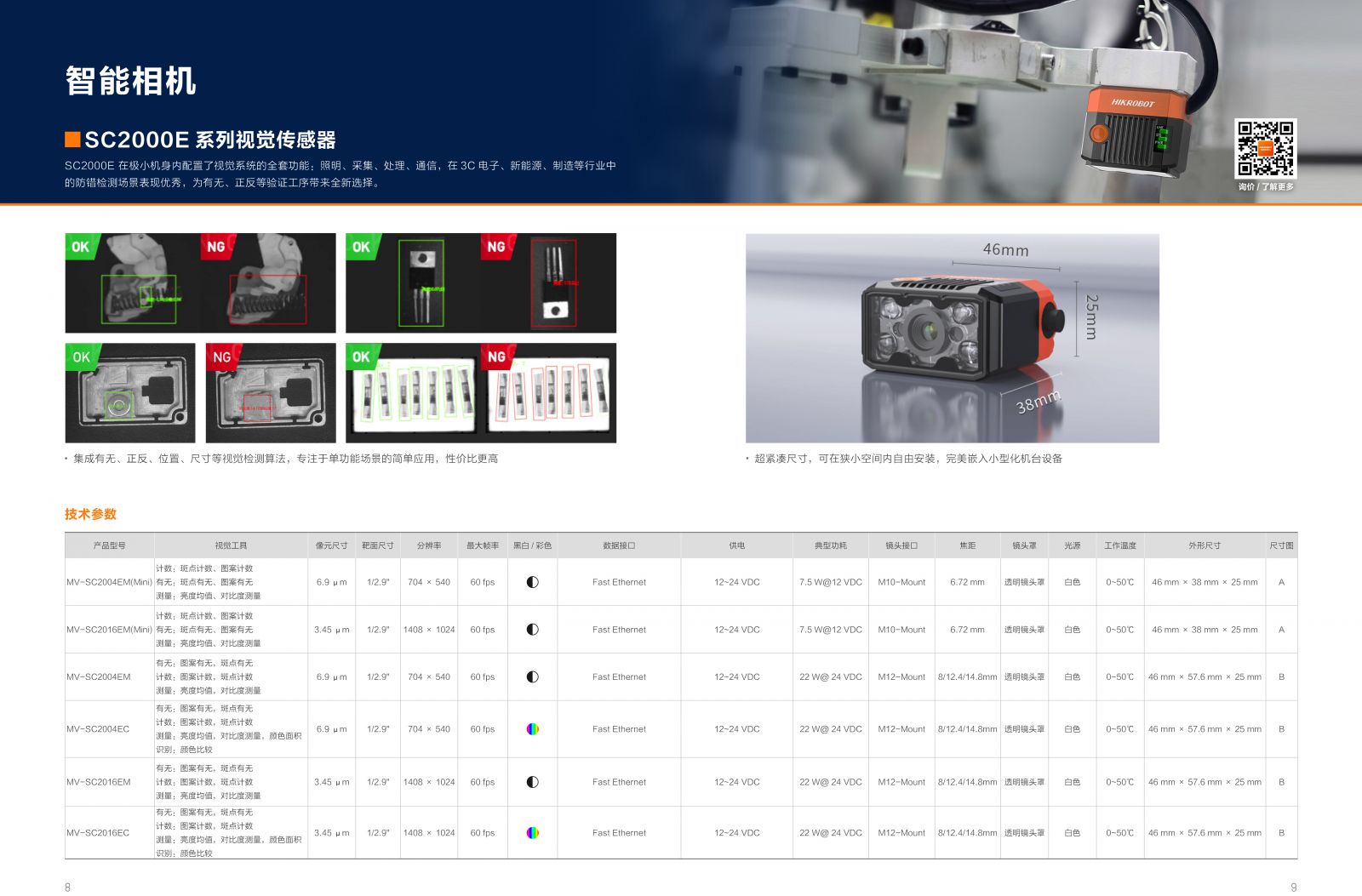Click the 分辨率 column header
Screen dimensions: 1362x896
(x=429, y=545)
